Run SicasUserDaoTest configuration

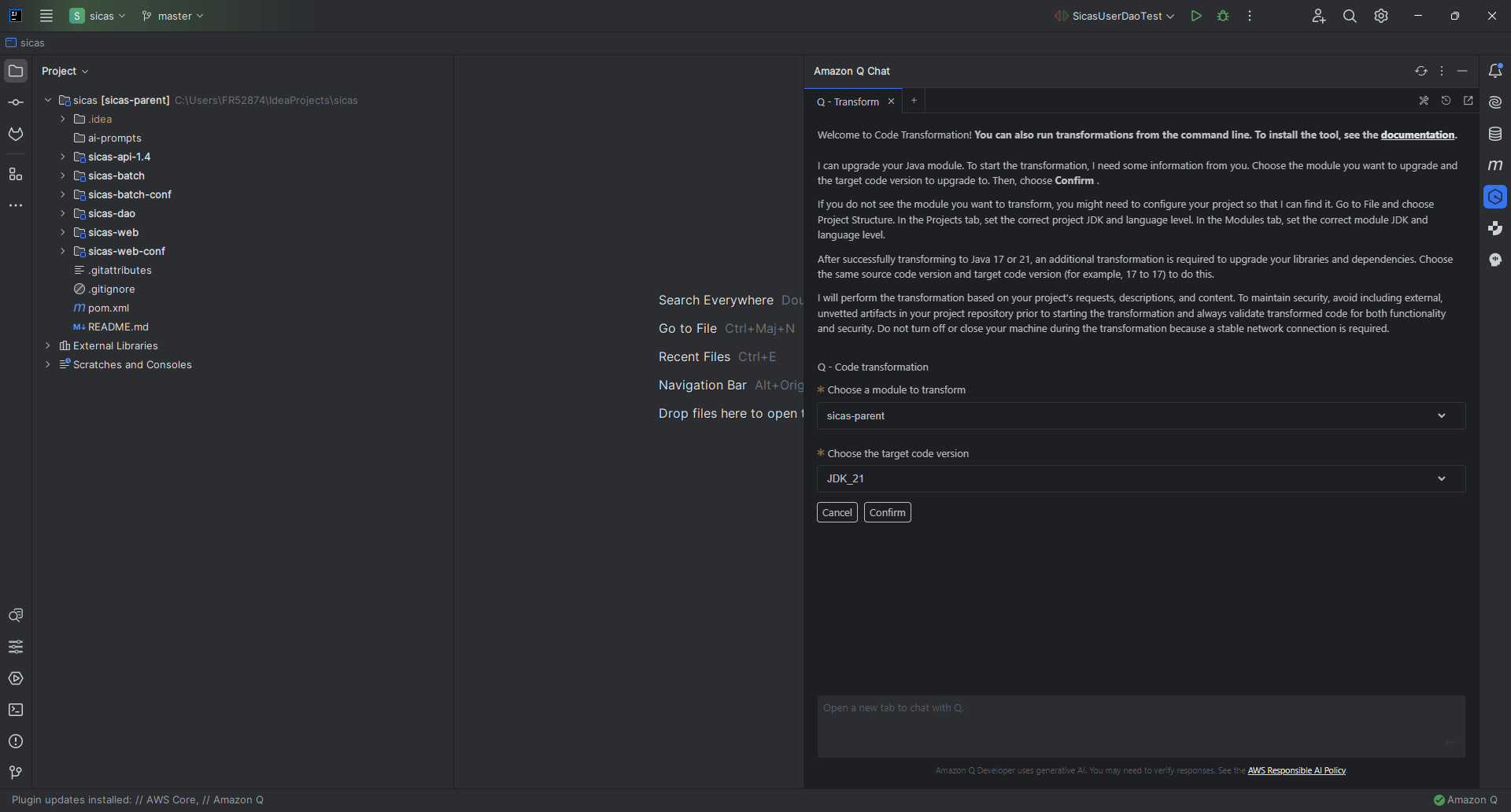click(x=1196, y=16)
